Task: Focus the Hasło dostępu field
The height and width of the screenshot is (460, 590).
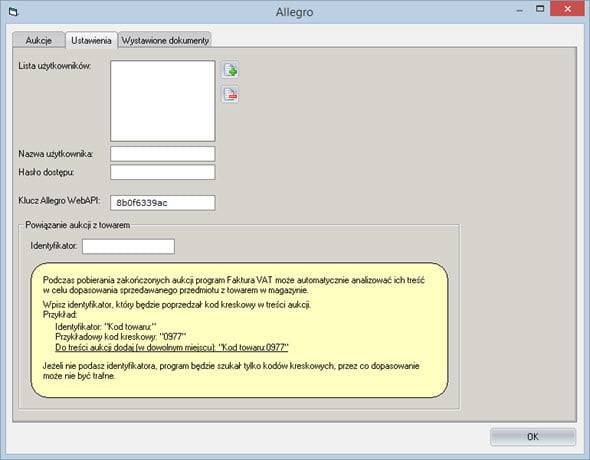Action: 163,172
